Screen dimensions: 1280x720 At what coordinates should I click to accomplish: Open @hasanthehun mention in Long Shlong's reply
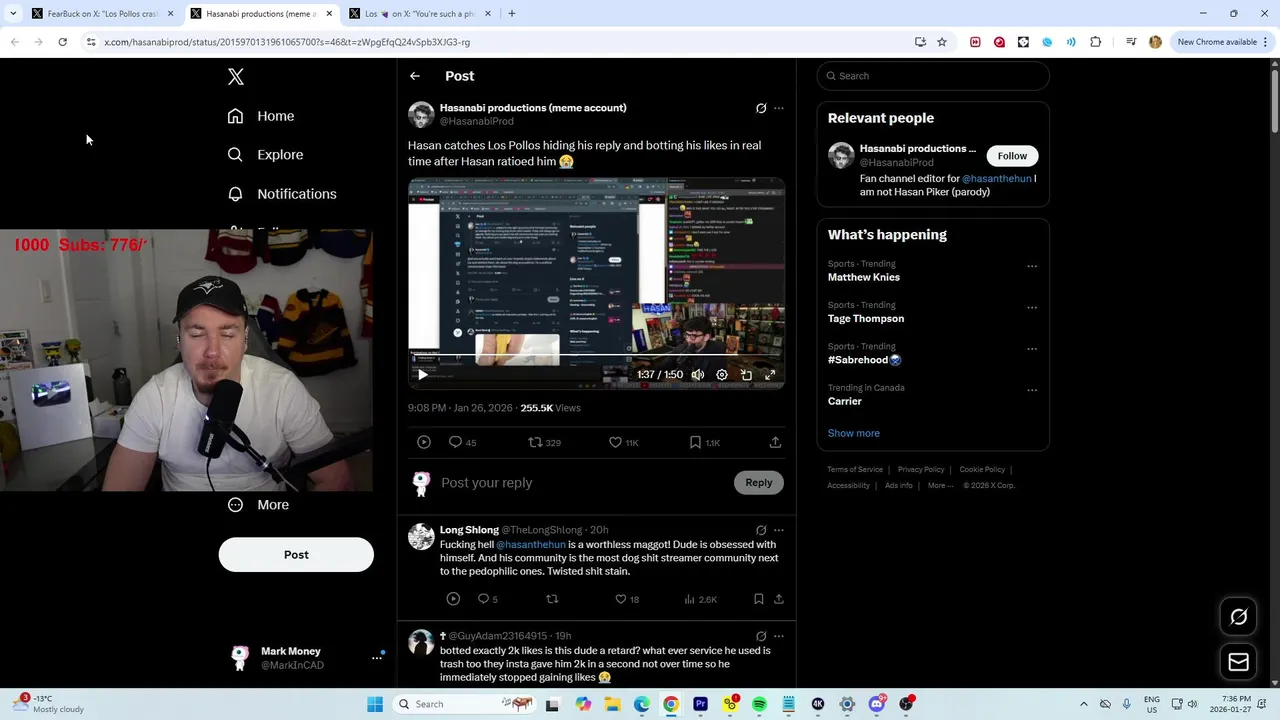(531, 545)
